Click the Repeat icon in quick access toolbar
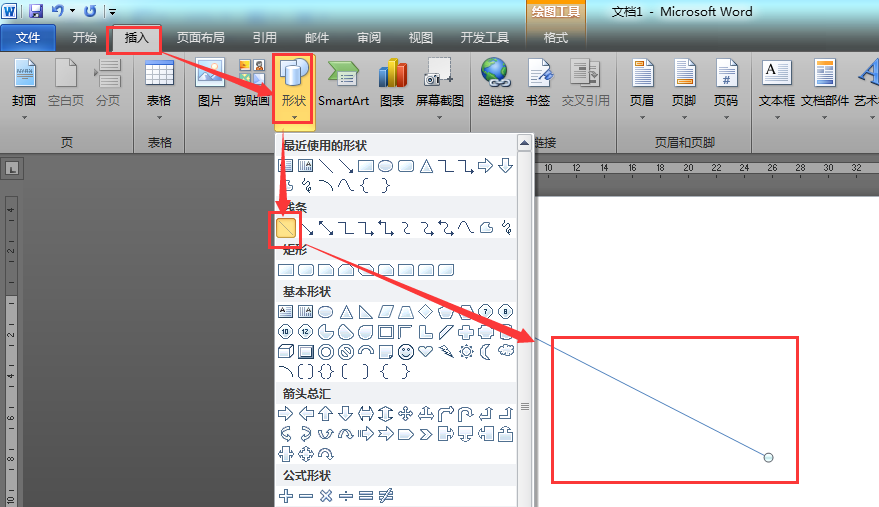Screen dimensions: 879x507 pos(90,11)
